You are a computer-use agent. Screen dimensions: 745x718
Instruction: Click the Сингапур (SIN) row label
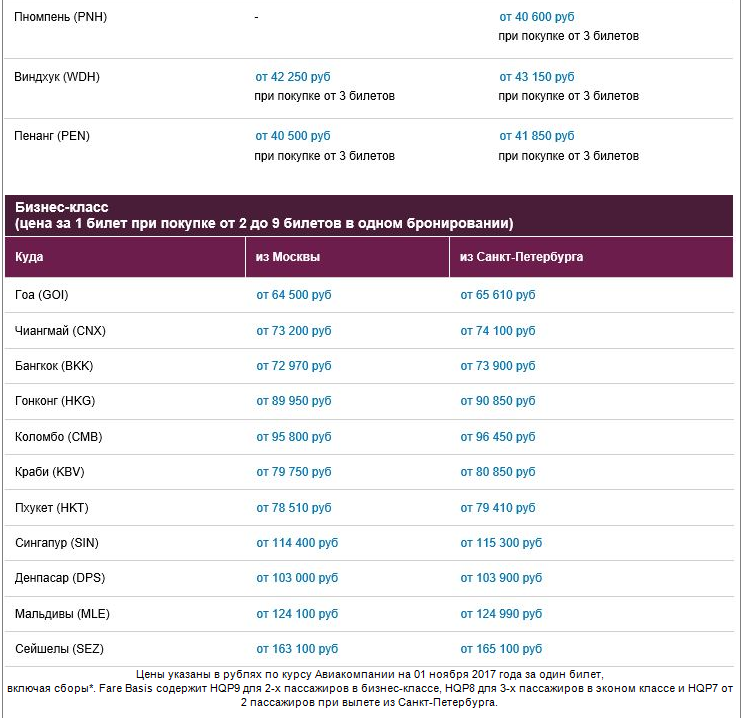point(57,543)
